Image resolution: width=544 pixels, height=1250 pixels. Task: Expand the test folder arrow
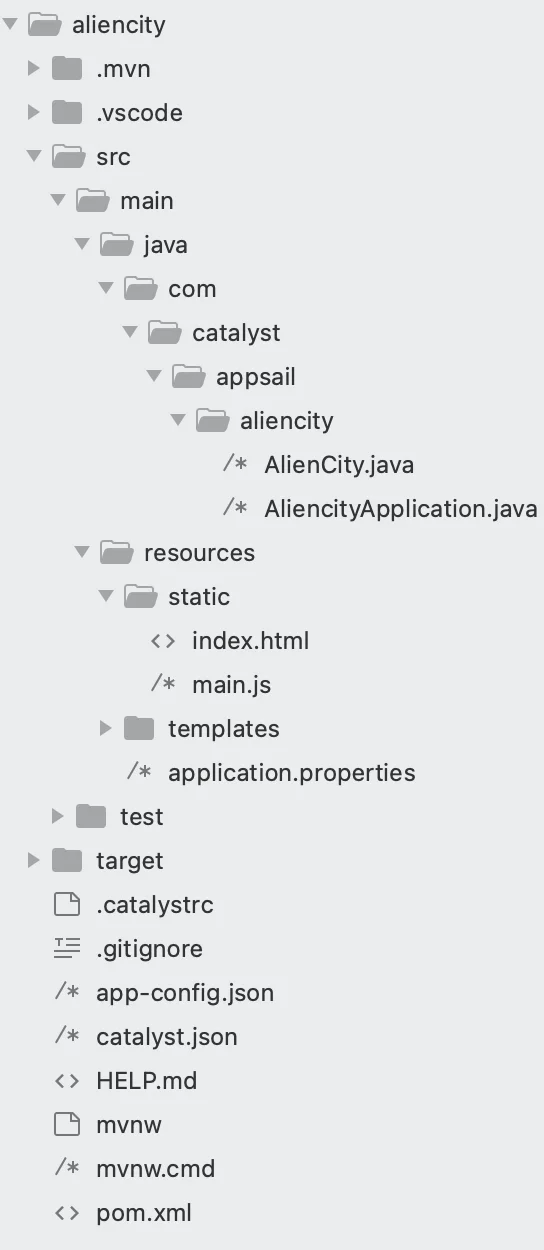coord(58,816)
